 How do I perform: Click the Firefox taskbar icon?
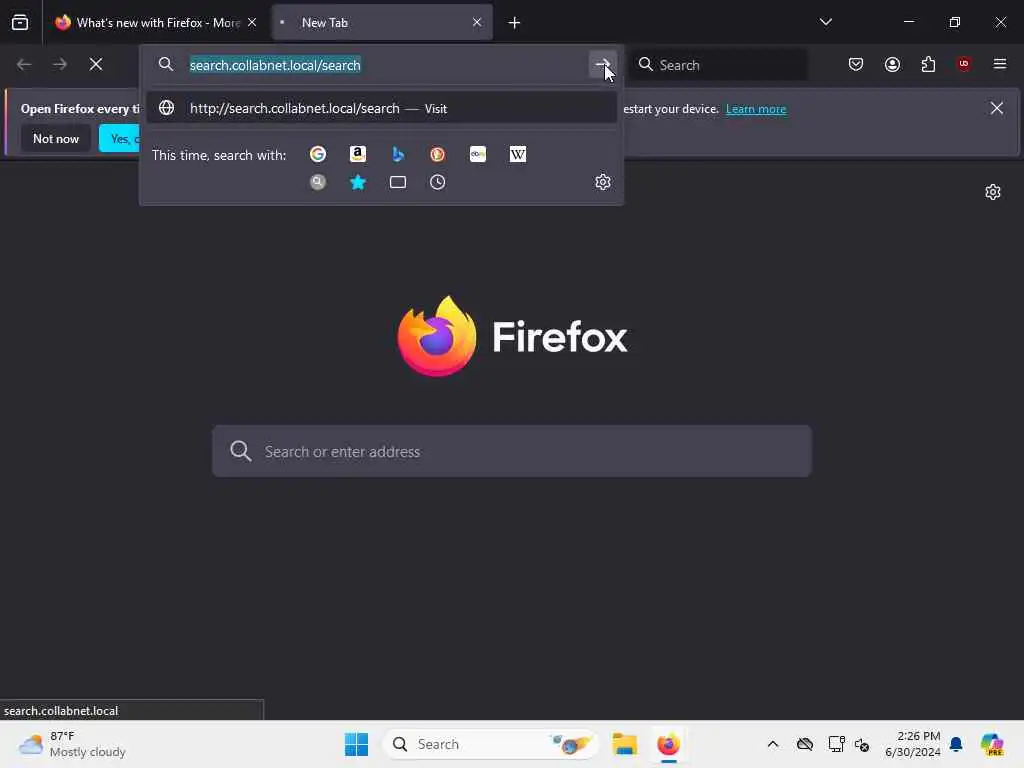[x=669, y=744]
